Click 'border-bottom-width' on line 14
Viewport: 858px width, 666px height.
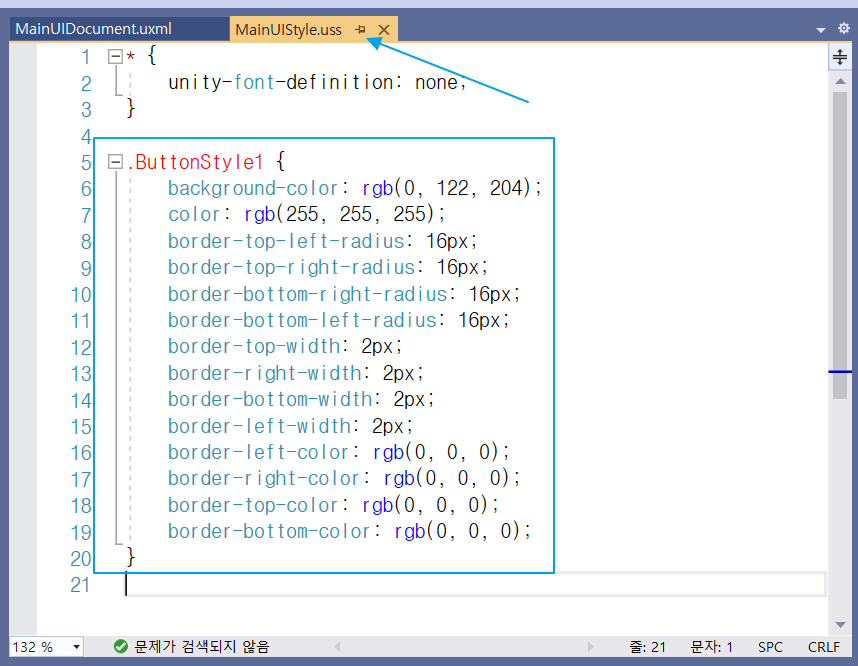[x=270, y=399]
